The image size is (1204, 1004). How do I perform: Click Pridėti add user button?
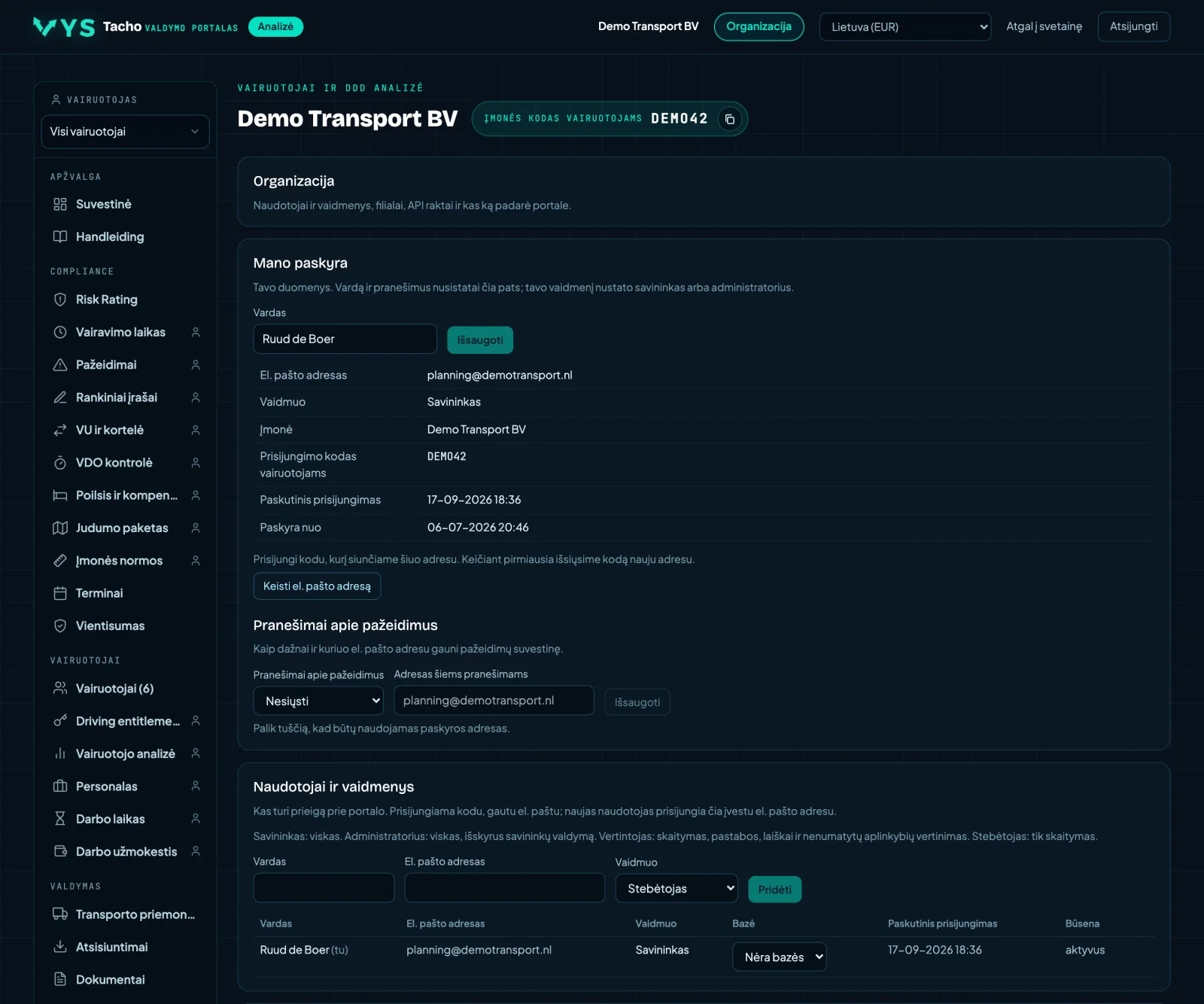pyautogui.click(x=774, y=890)
